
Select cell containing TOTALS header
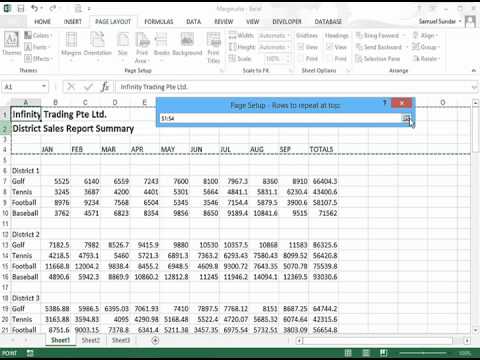[323, 149]
